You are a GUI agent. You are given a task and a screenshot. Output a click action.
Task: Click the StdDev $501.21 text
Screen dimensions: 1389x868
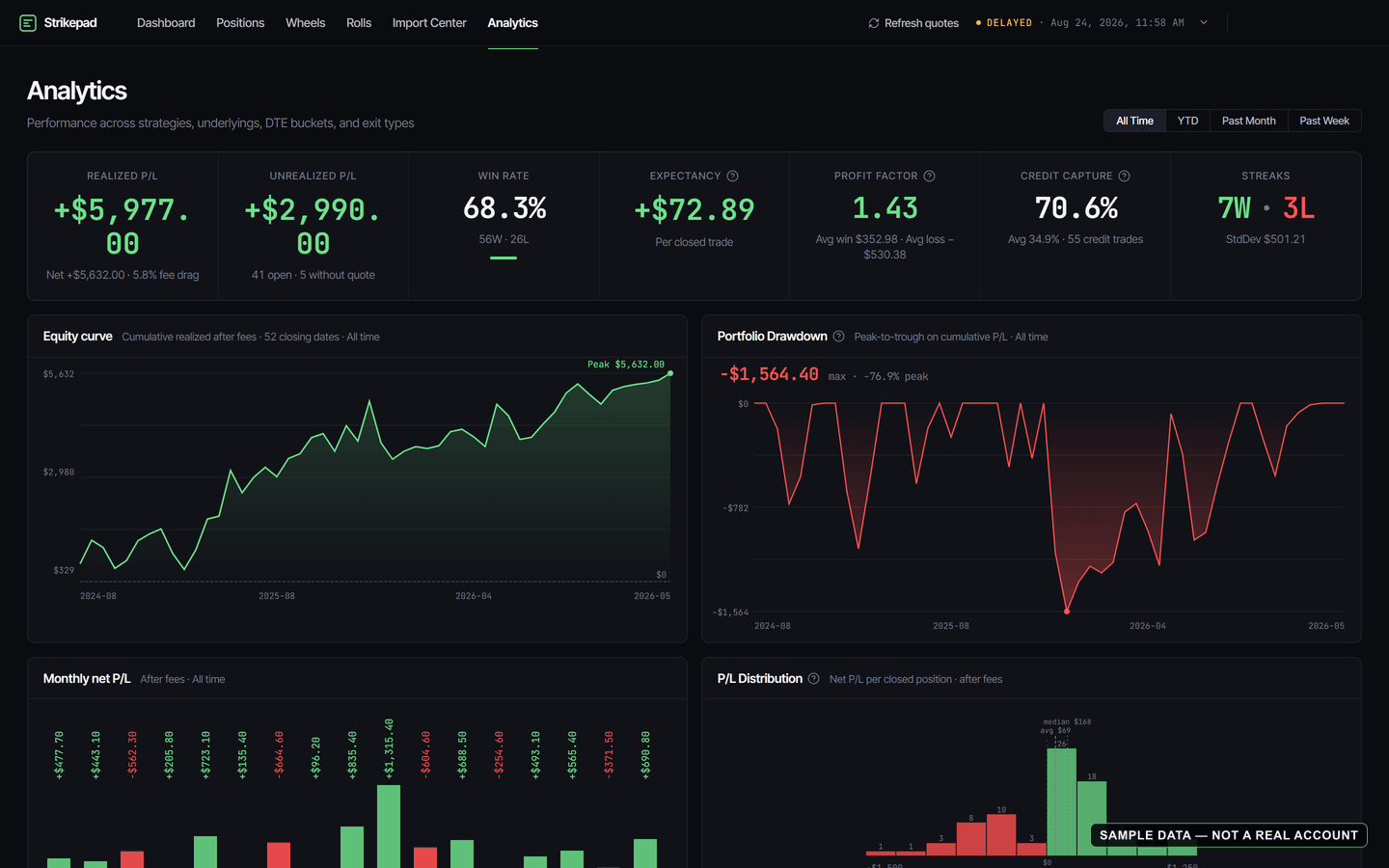[x=1266, y=239]
